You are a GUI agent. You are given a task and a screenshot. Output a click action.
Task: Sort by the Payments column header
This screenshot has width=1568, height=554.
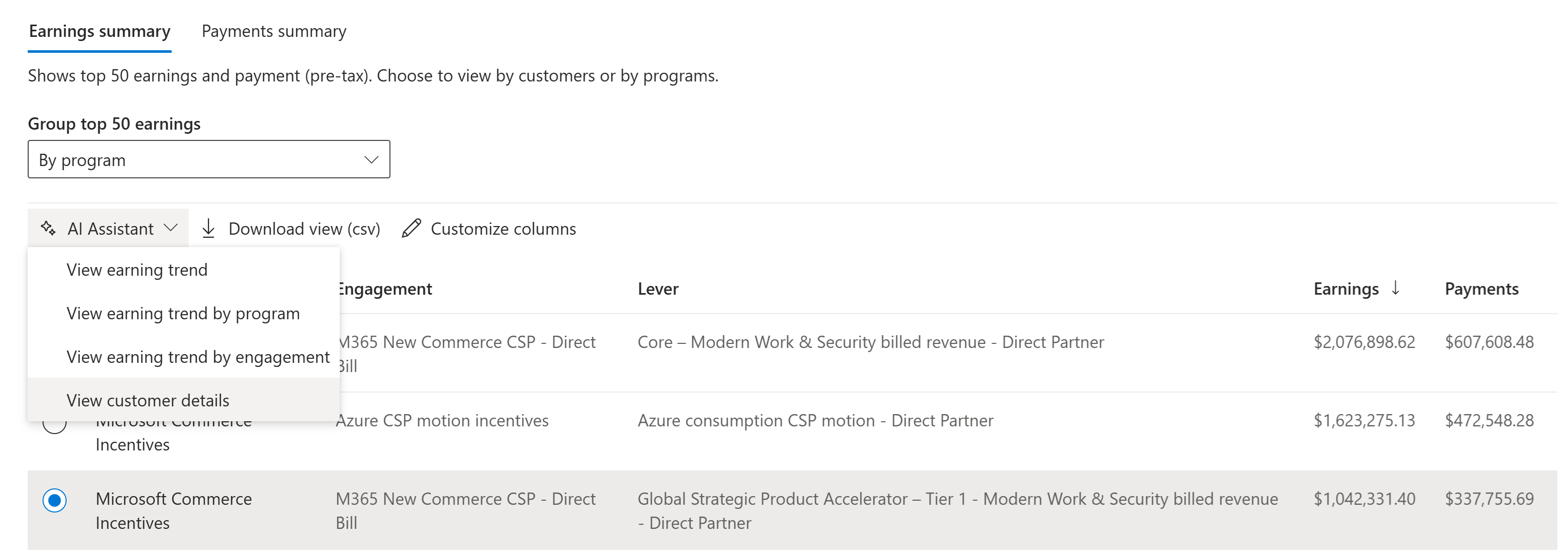1481,289
